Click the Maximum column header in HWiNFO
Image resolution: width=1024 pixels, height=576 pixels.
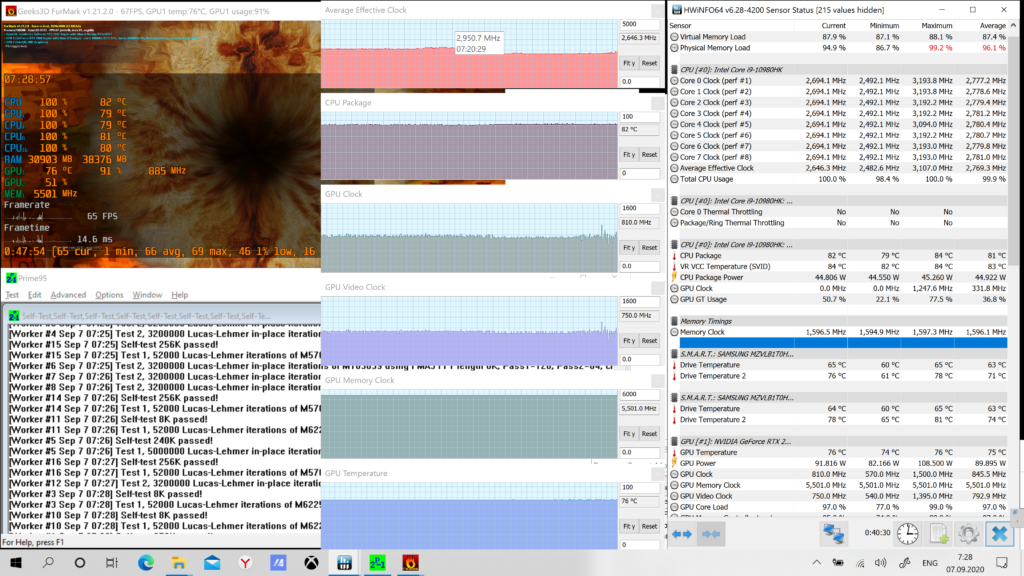[x=936, y=25]
